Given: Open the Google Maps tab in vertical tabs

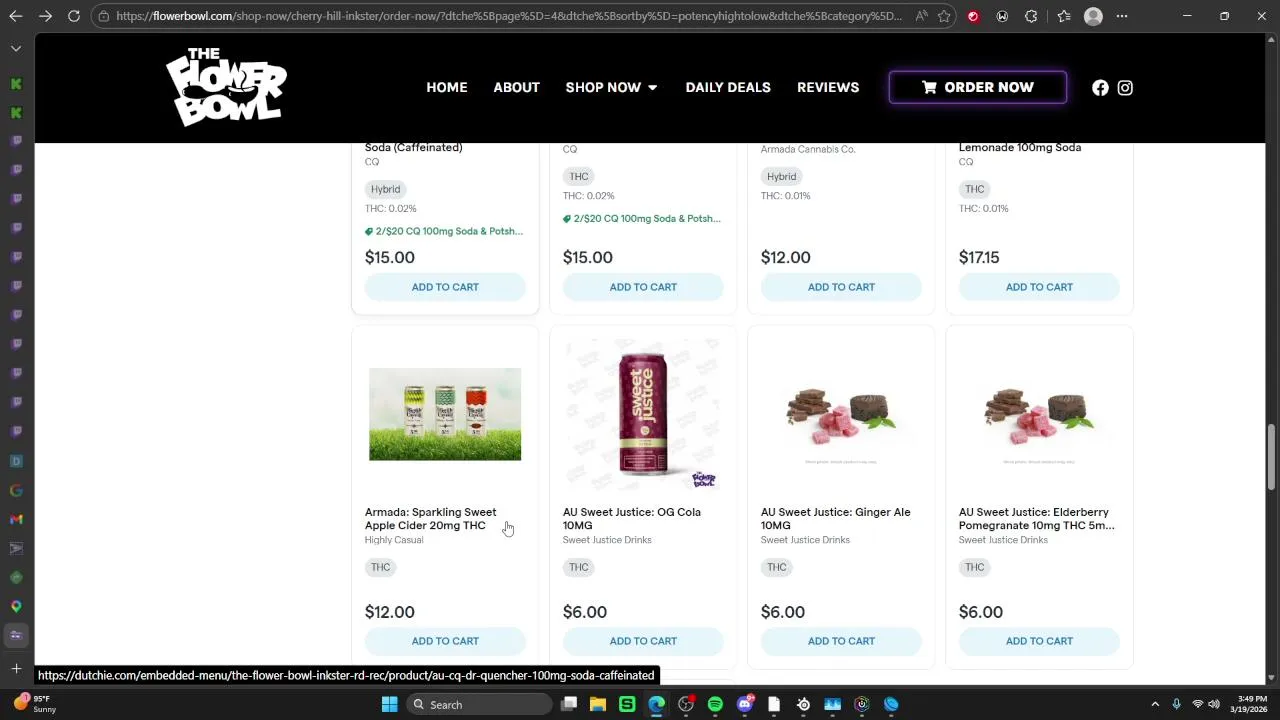Looking at the screenshot, I should coord(16,606).
